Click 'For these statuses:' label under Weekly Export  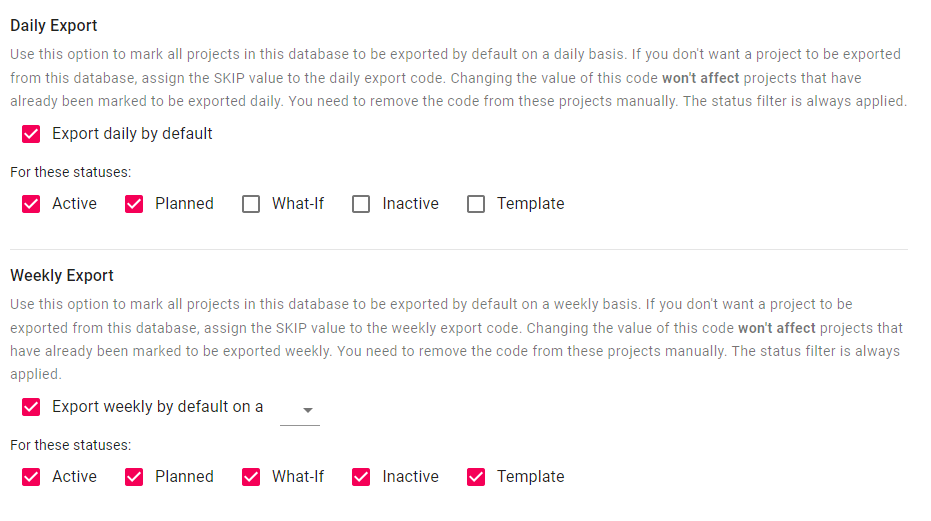[x=70, y=445]
